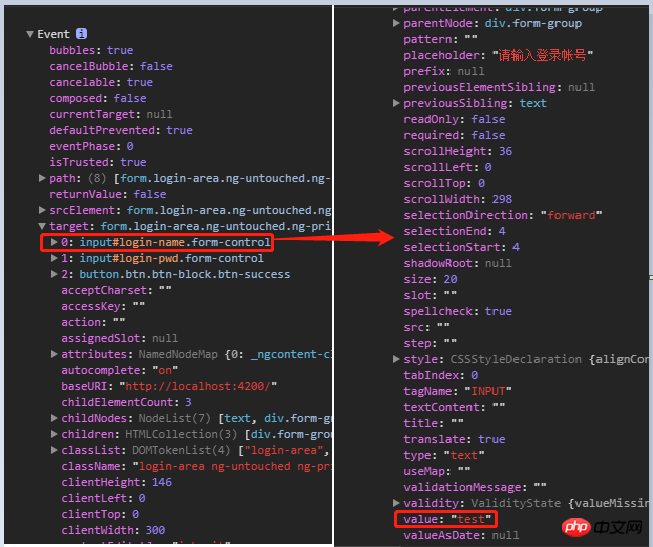653x547 pixels.
Task: Click the baseURI http://localhost:4200/ value
Action: coord(198,386)
